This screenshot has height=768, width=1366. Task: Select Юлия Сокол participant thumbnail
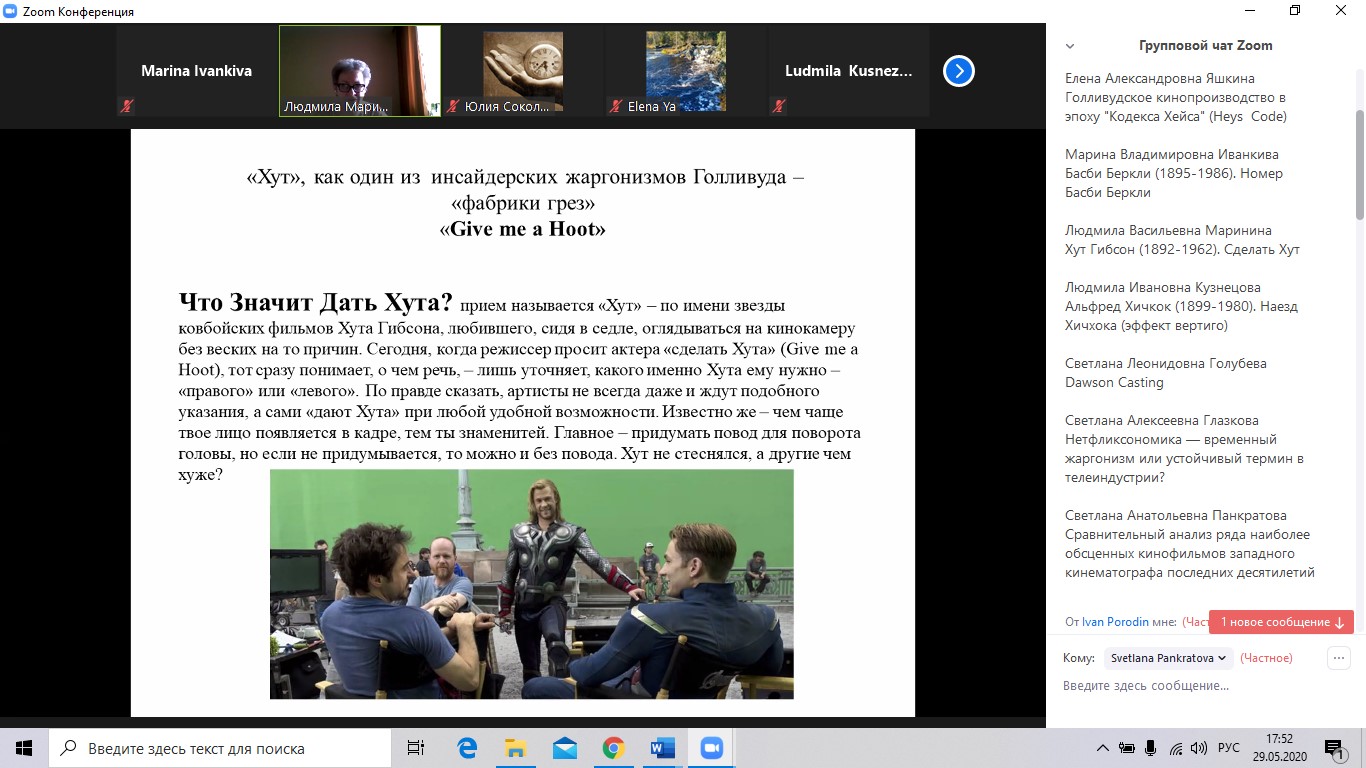click(523, 71)
